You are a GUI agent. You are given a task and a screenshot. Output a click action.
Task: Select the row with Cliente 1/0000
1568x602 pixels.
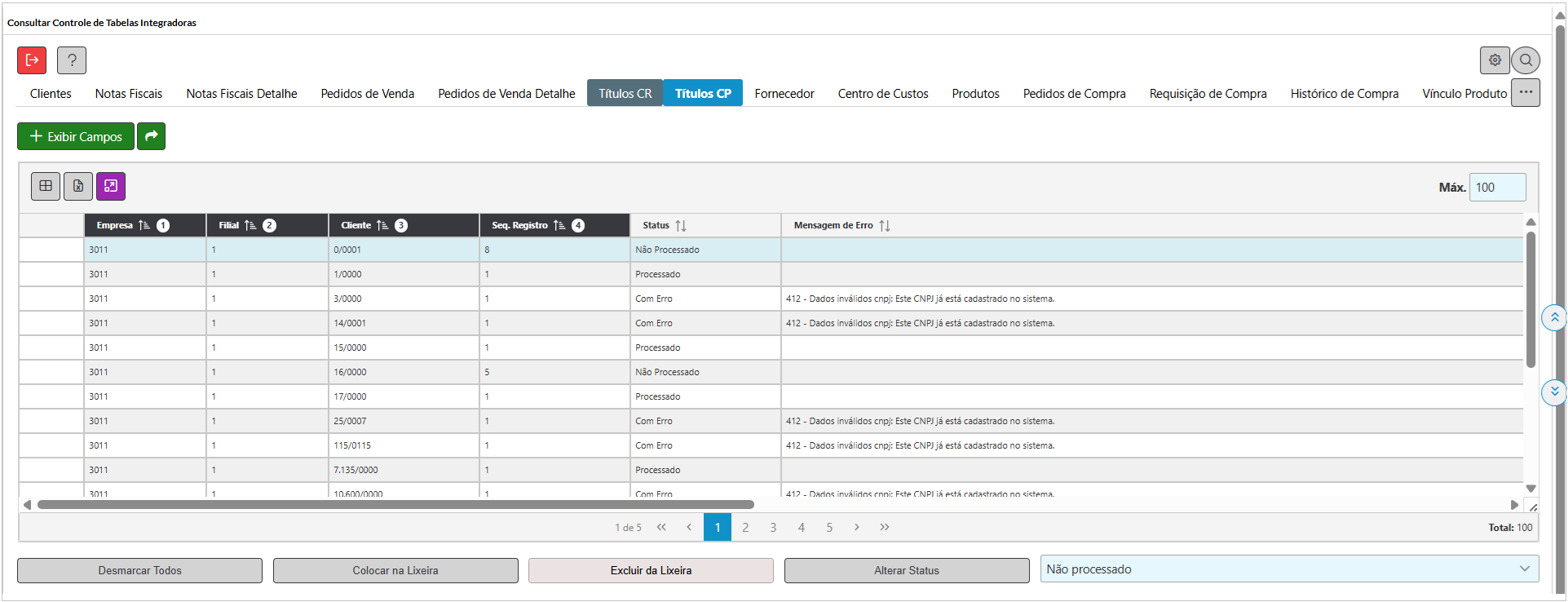point(771,274)
